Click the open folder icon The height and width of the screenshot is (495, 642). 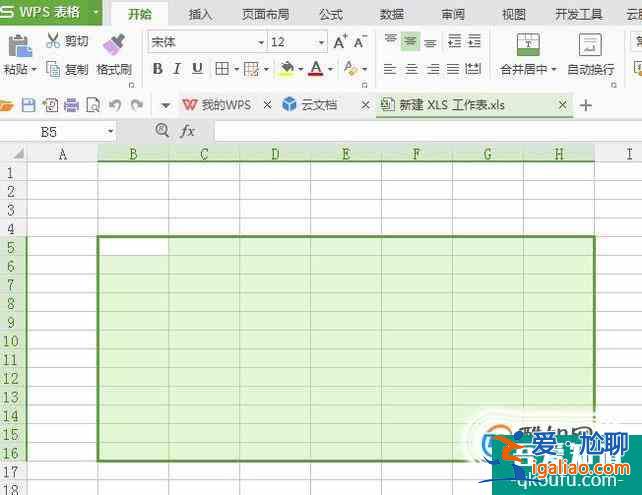coord(7,106)
